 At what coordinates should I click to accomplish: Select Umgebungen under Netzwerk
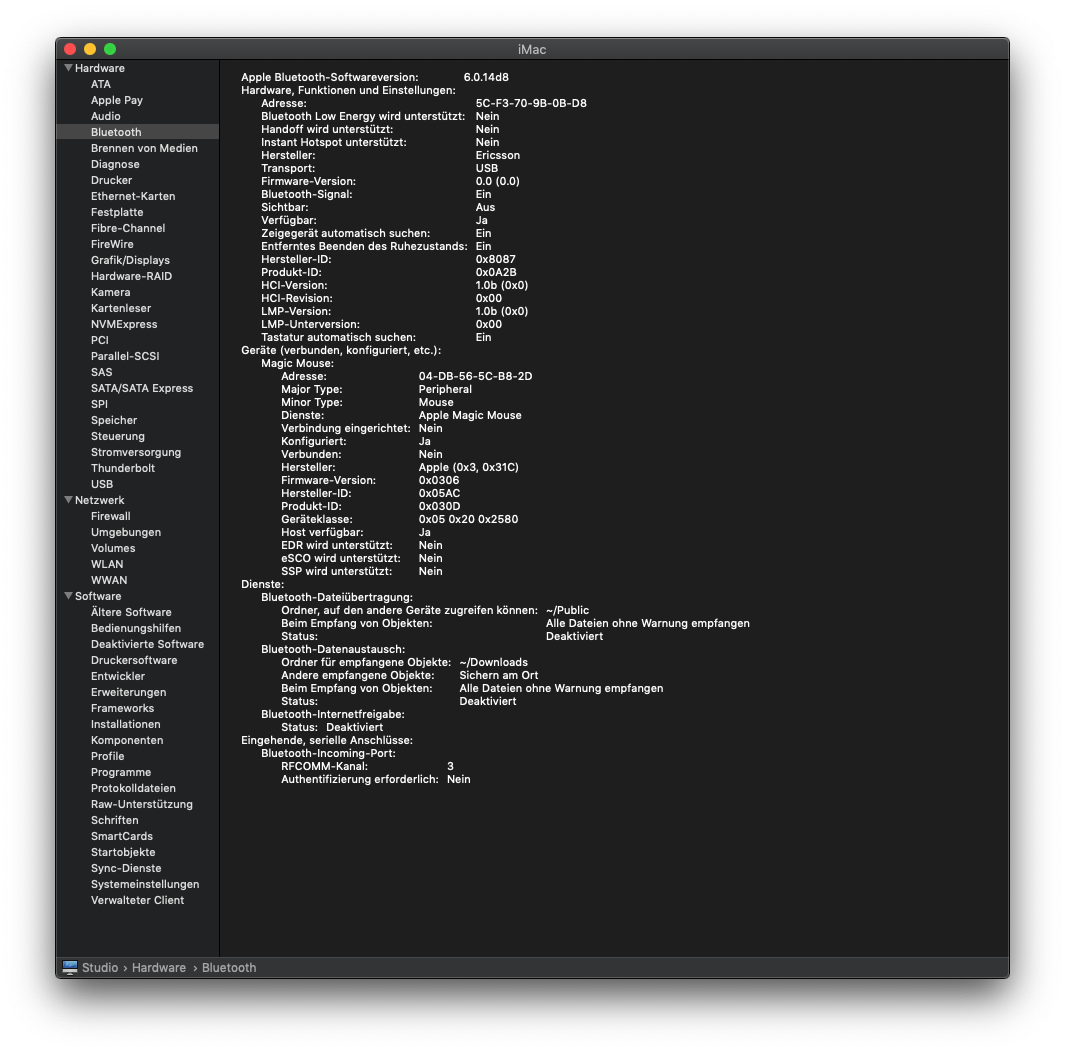click(126, 532)
